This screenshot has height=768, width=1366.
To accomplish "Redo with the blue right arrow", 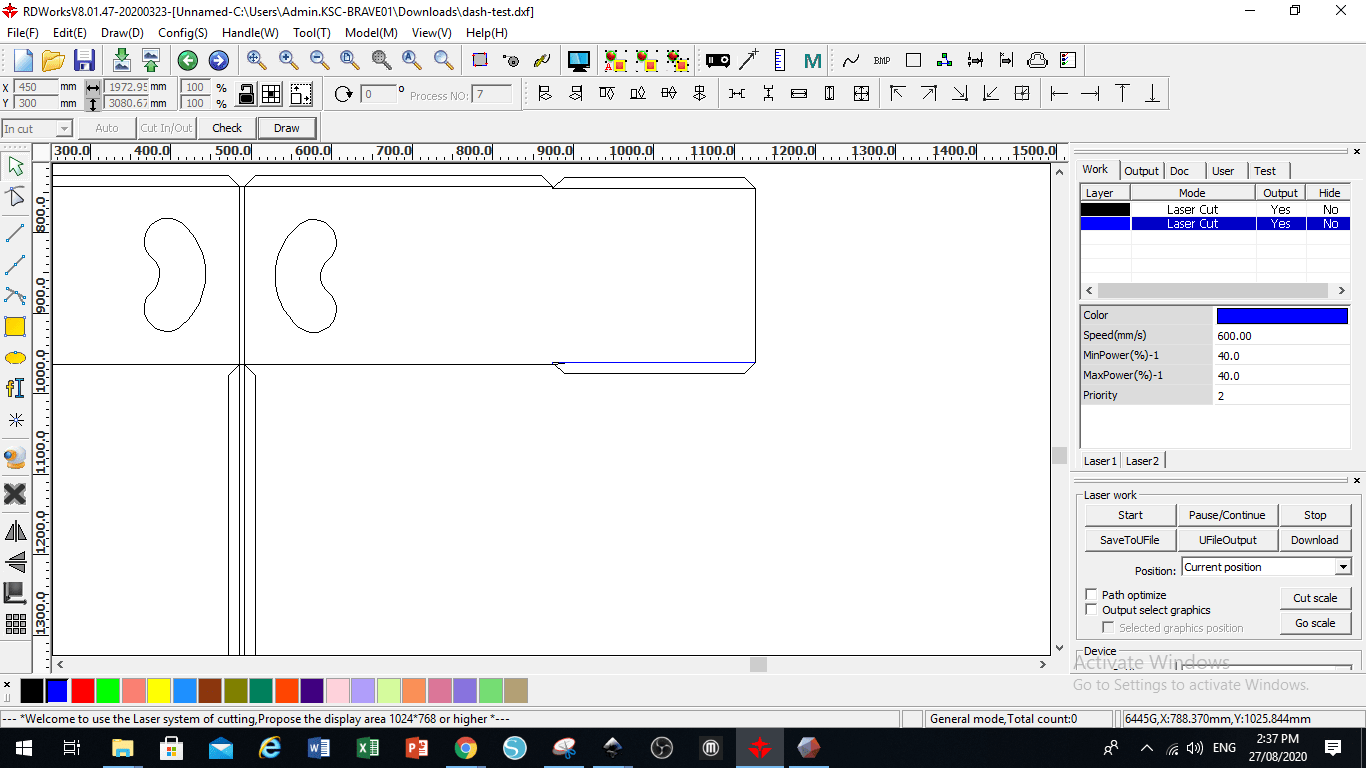I will [218, 61].
